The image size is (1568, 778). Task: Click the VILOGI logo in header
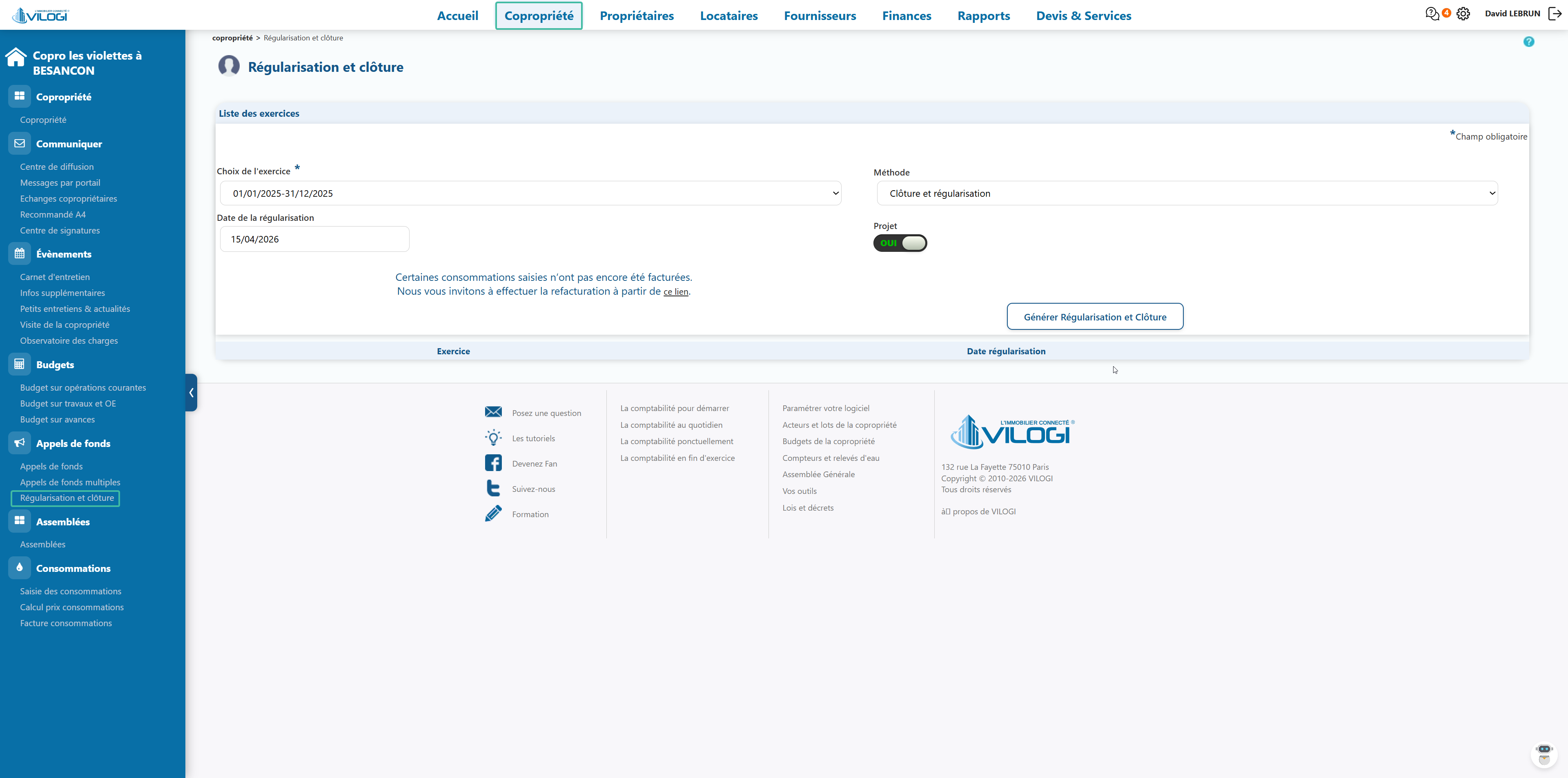tap(41, 15)
